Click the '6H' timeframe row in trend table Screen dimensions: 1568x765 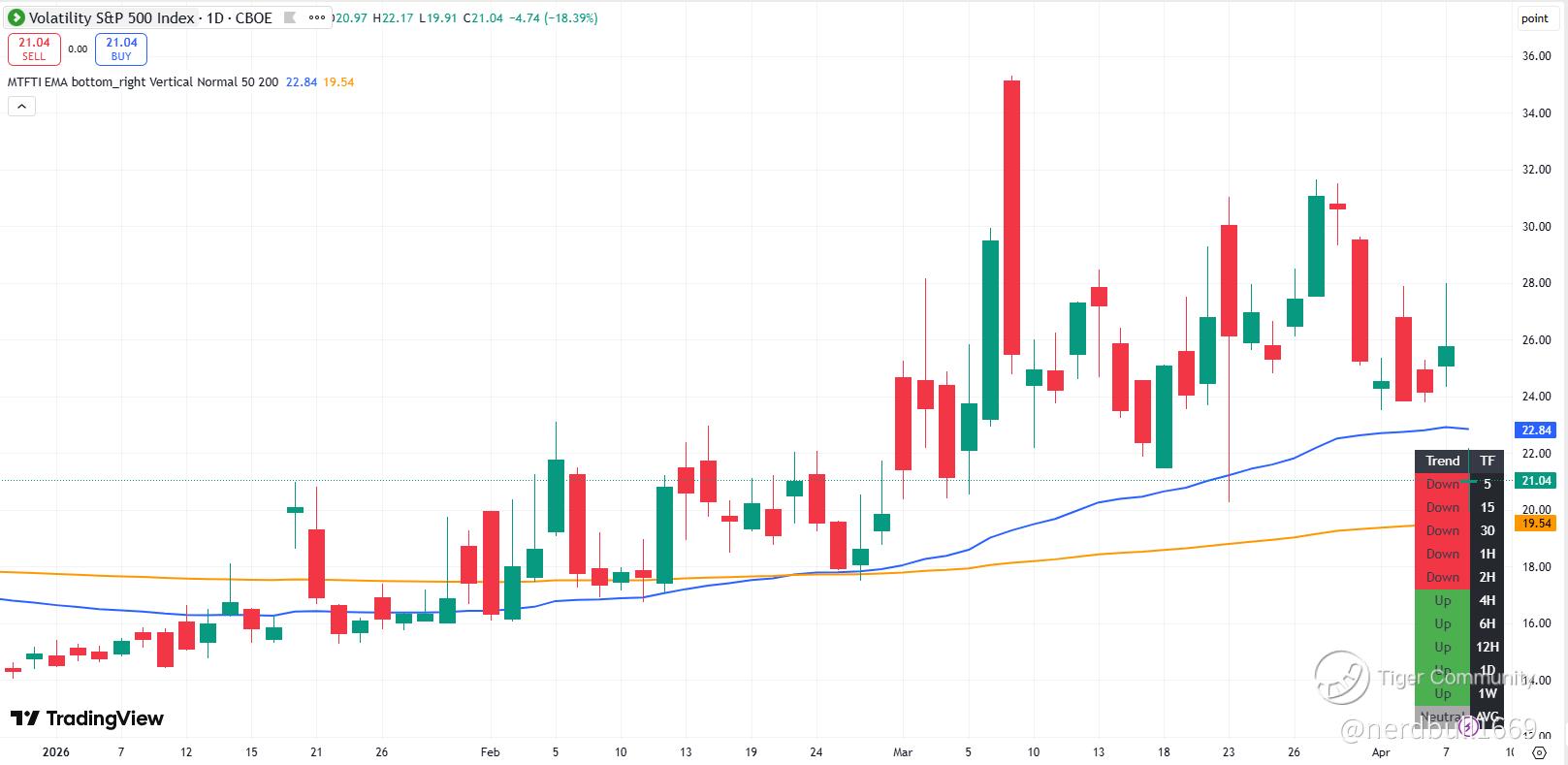1487,623
